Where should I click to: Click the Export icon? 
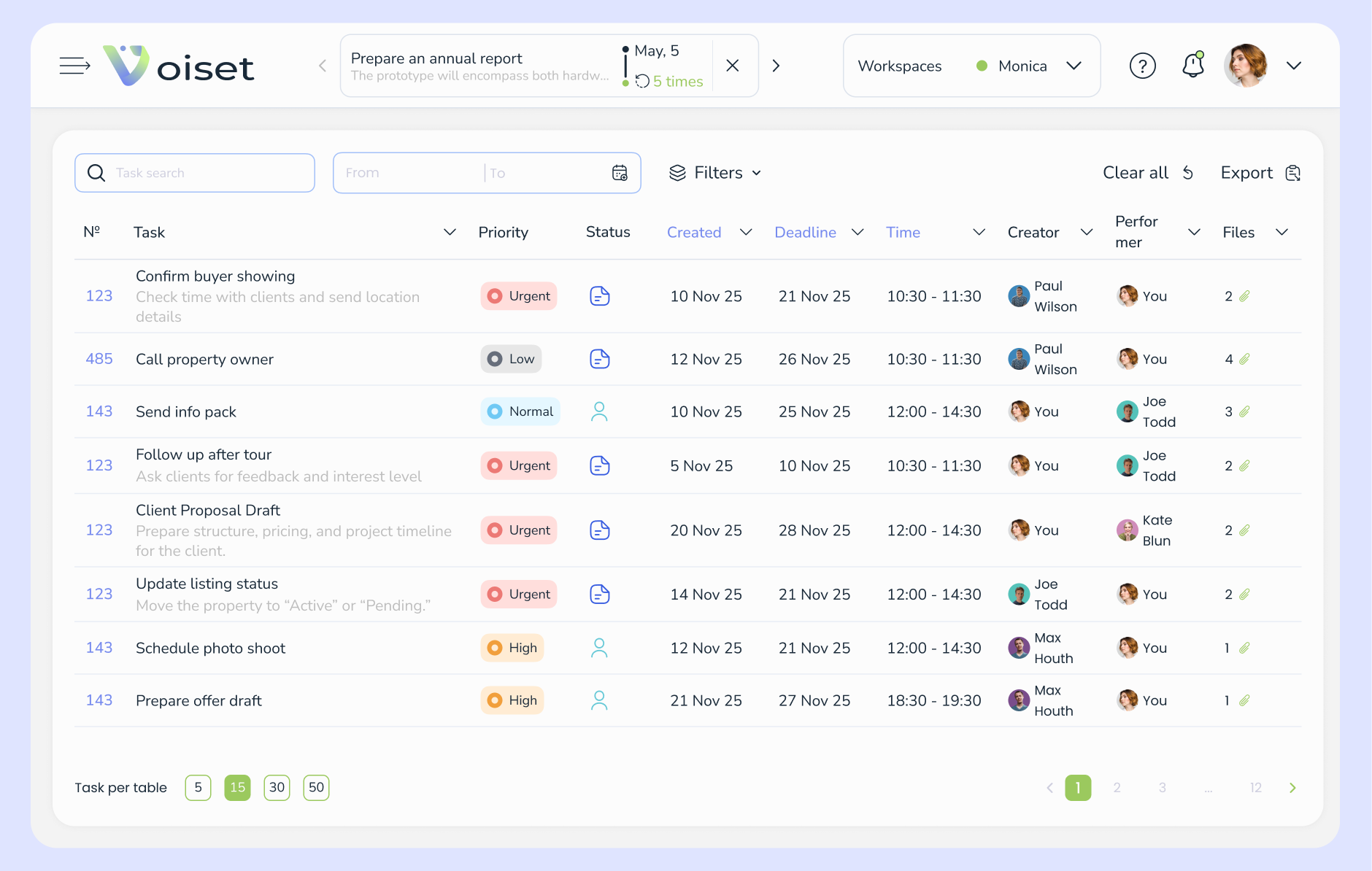tap(1292, 173)
